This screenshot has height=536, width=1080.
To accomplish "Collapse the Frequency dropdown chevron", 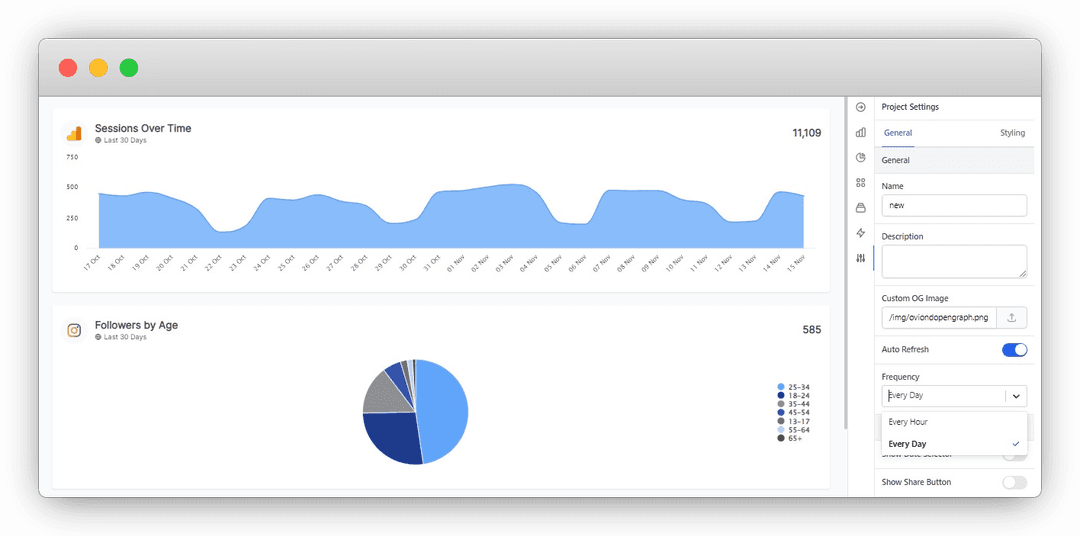I will click(1017, 396).
